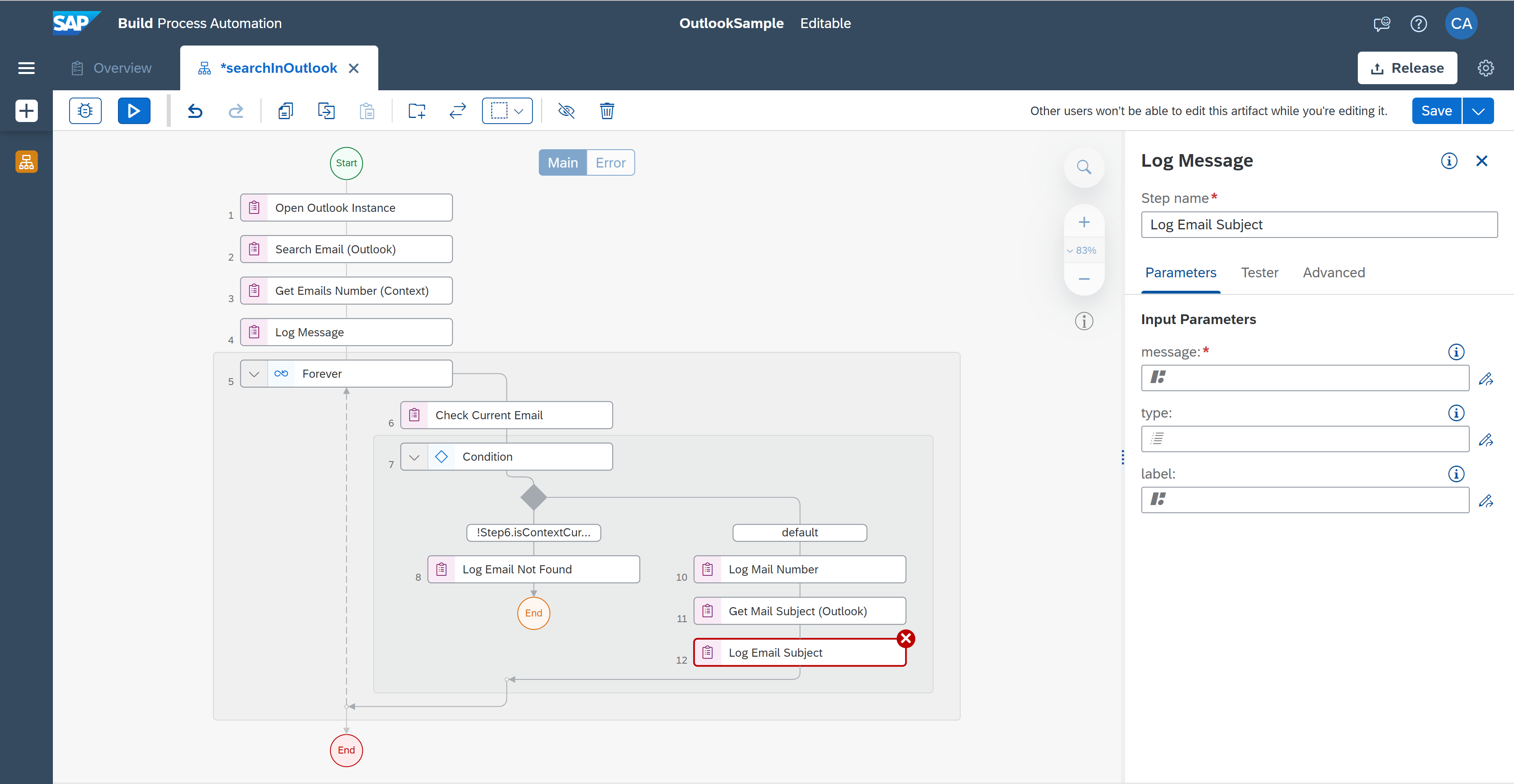Select the orange automation flow sidebar icon
Viewport: 1514px width, 784px height.
pos(26,161)
